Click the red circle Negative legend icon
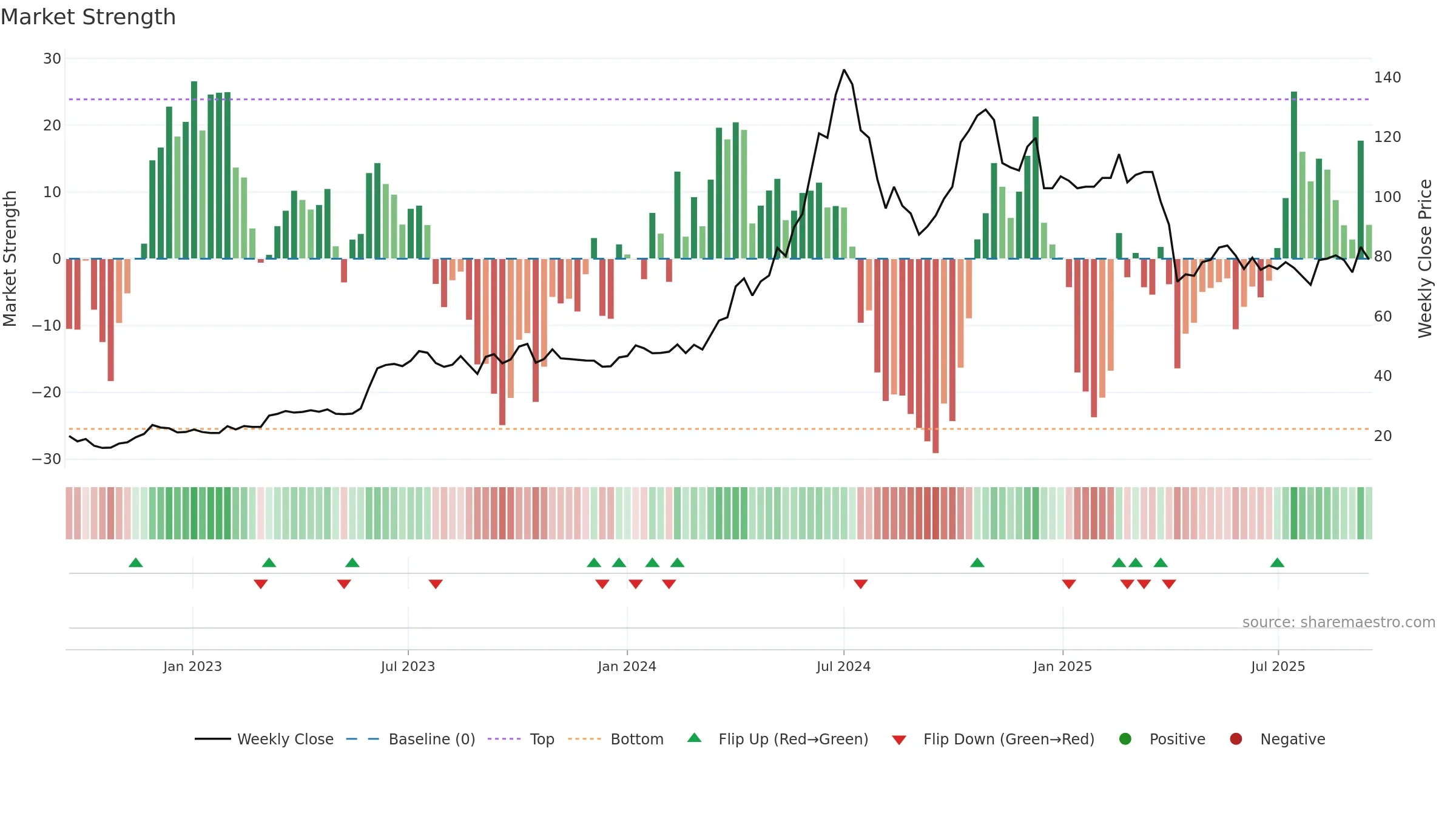1456x819 pixels. point(1236,739)
